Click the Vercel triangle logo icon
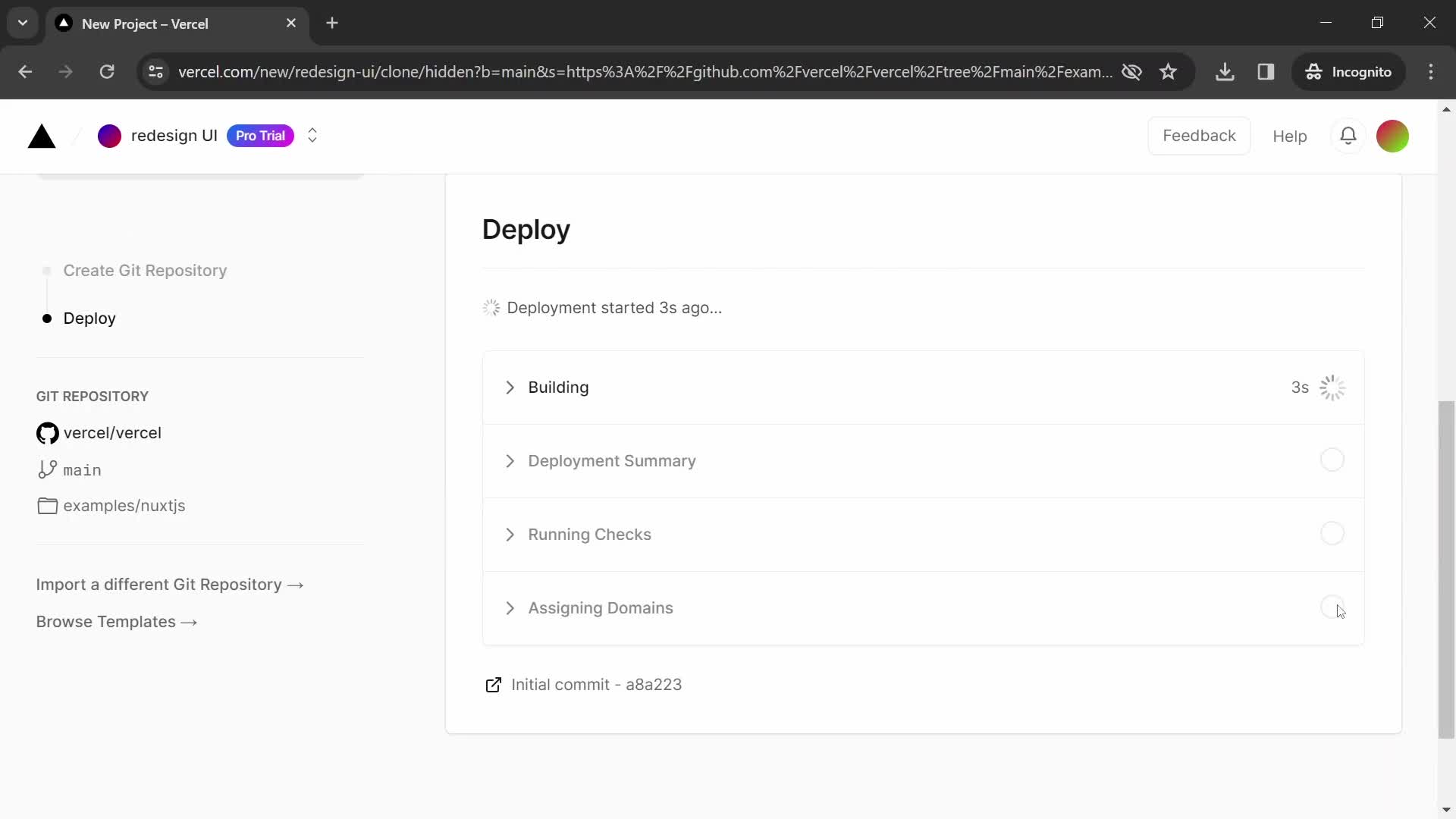The width and height of the screenshot is (1456, 819). 40,135
